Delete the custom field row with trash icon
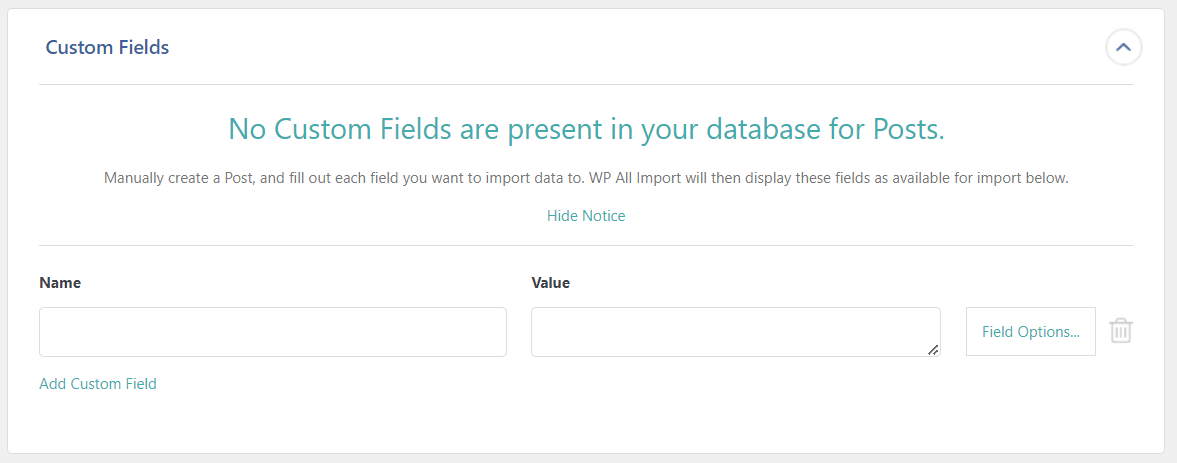 1121,331
